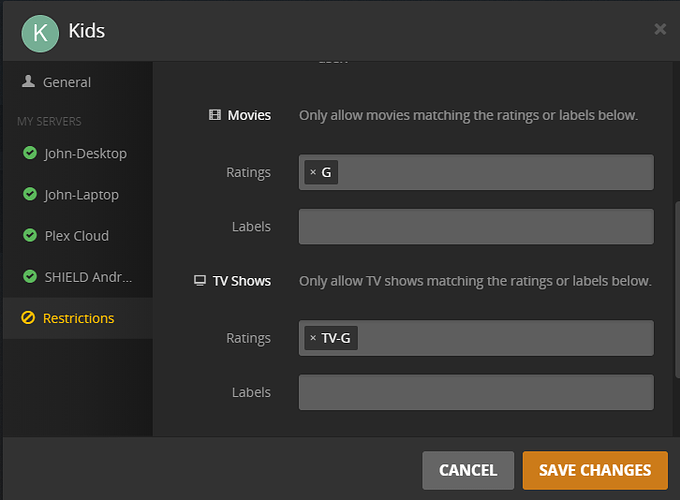The width and height of the screenshot is (680, 500).
Task: Click the Movies Labels input field
Action: click(x=476, y=227)
